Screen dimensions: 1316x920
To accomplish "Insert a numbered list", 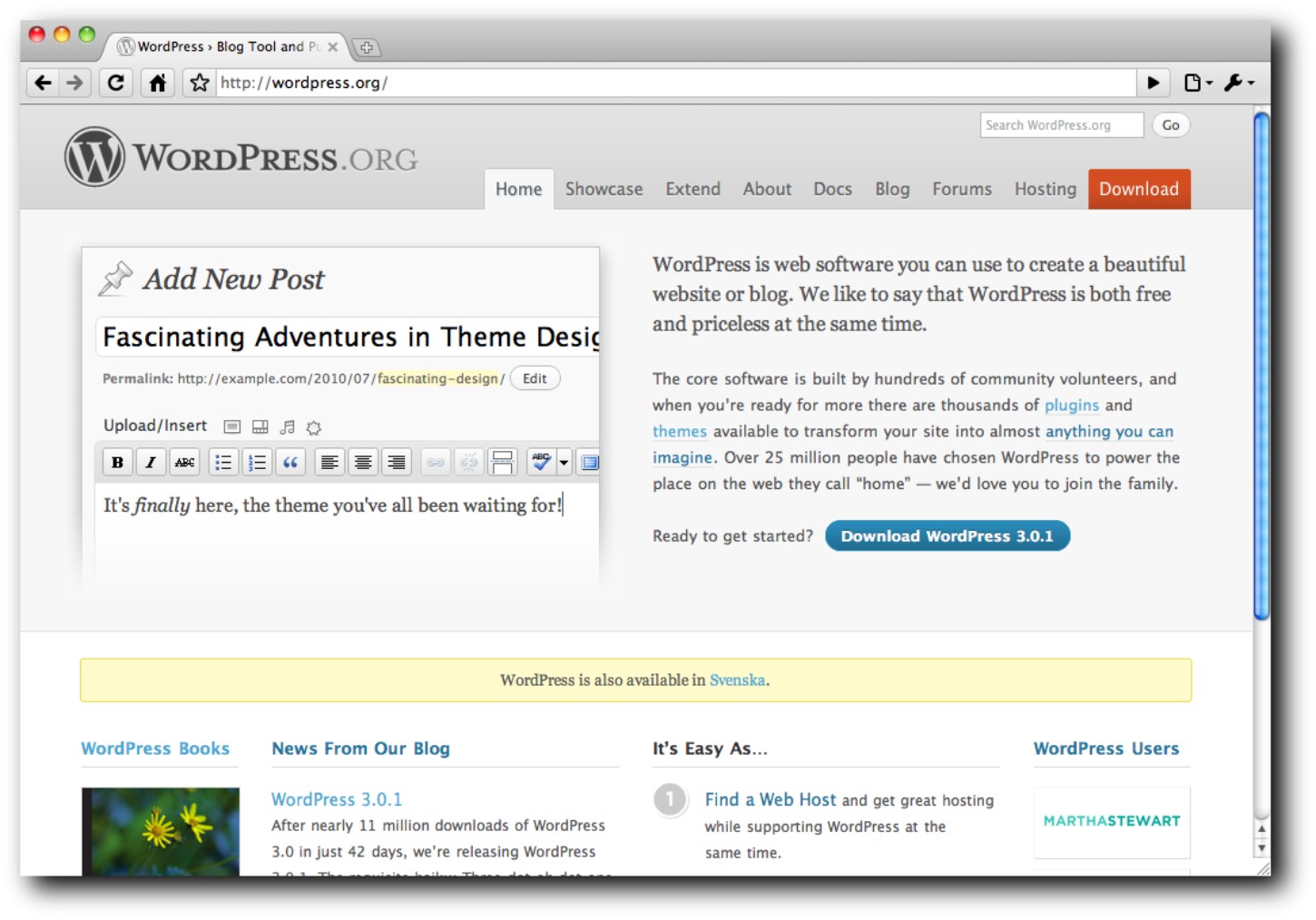I will click(x=257, y=462).
